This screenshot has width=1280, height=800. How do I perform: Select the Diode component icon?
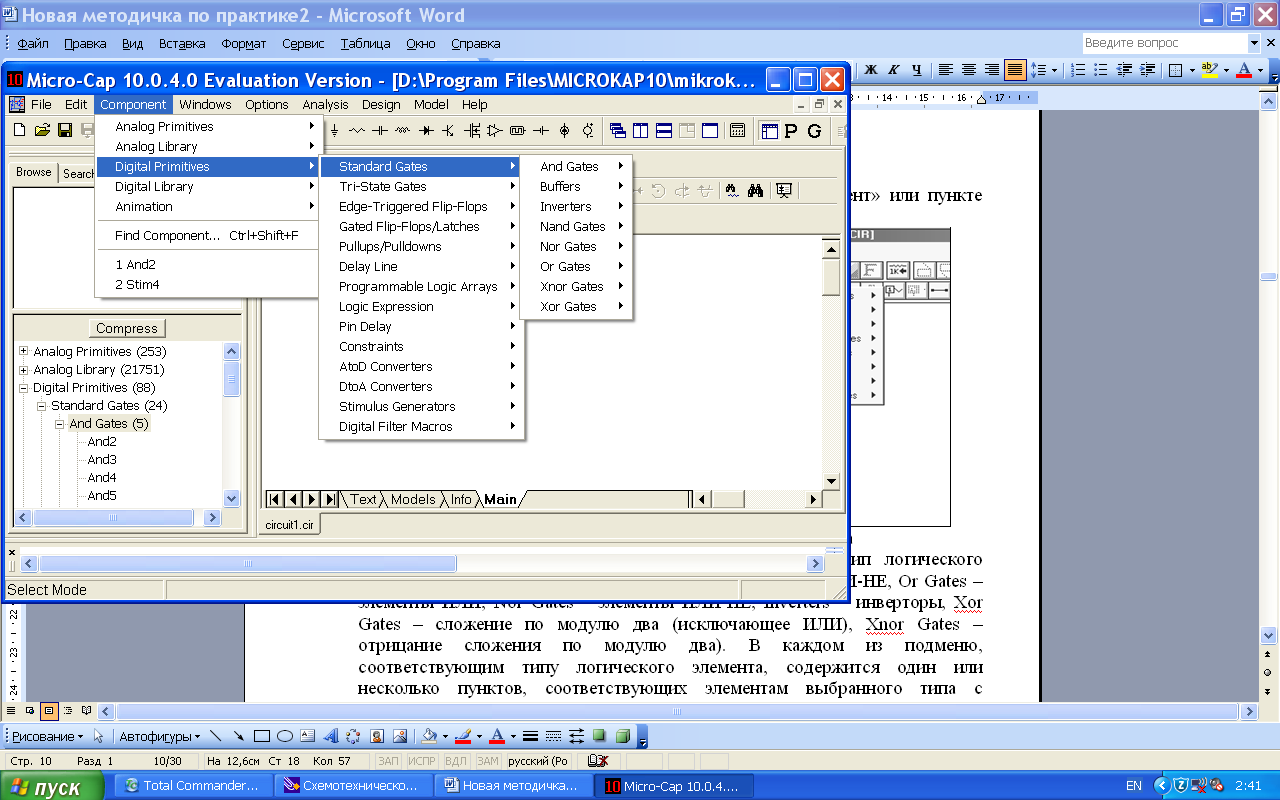[x=426, y=130]
